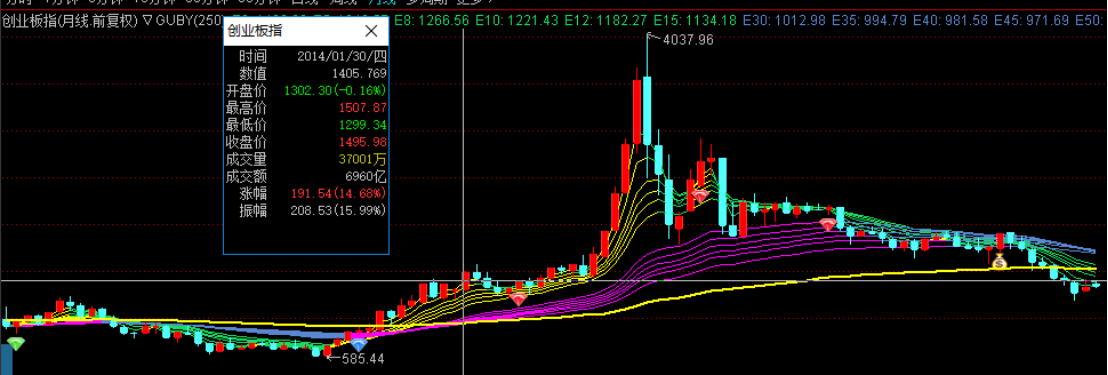Close the 创业板指 data popup
The image size is (1108, 375).
point(371,30)
